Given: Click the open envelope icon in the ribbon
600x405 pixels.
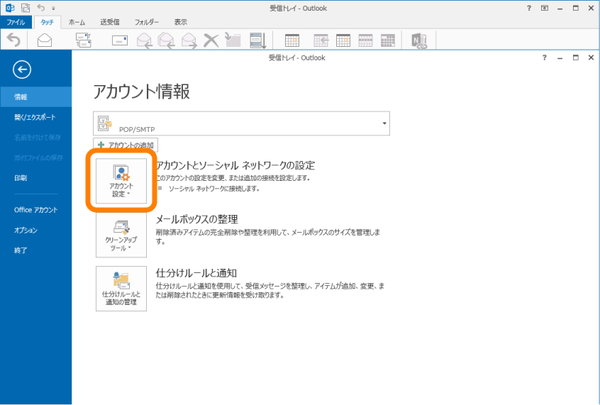Looking at the screenshot, I should pyautogui.click(x=44, y=40).
